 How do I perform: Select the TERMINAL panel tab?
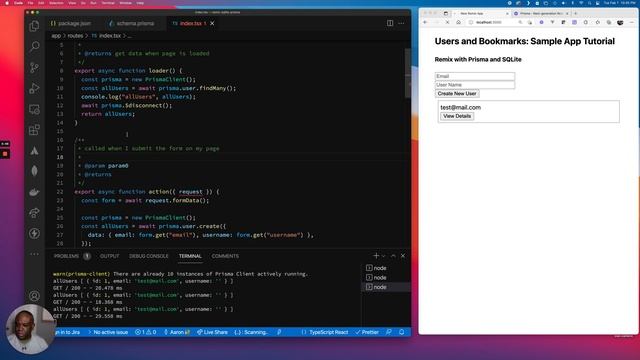[x=190, y=256]
